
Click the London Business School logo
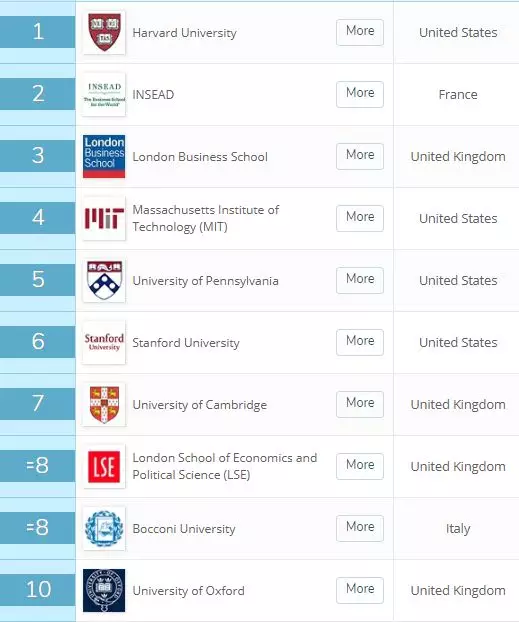click(x=104, y=156)
